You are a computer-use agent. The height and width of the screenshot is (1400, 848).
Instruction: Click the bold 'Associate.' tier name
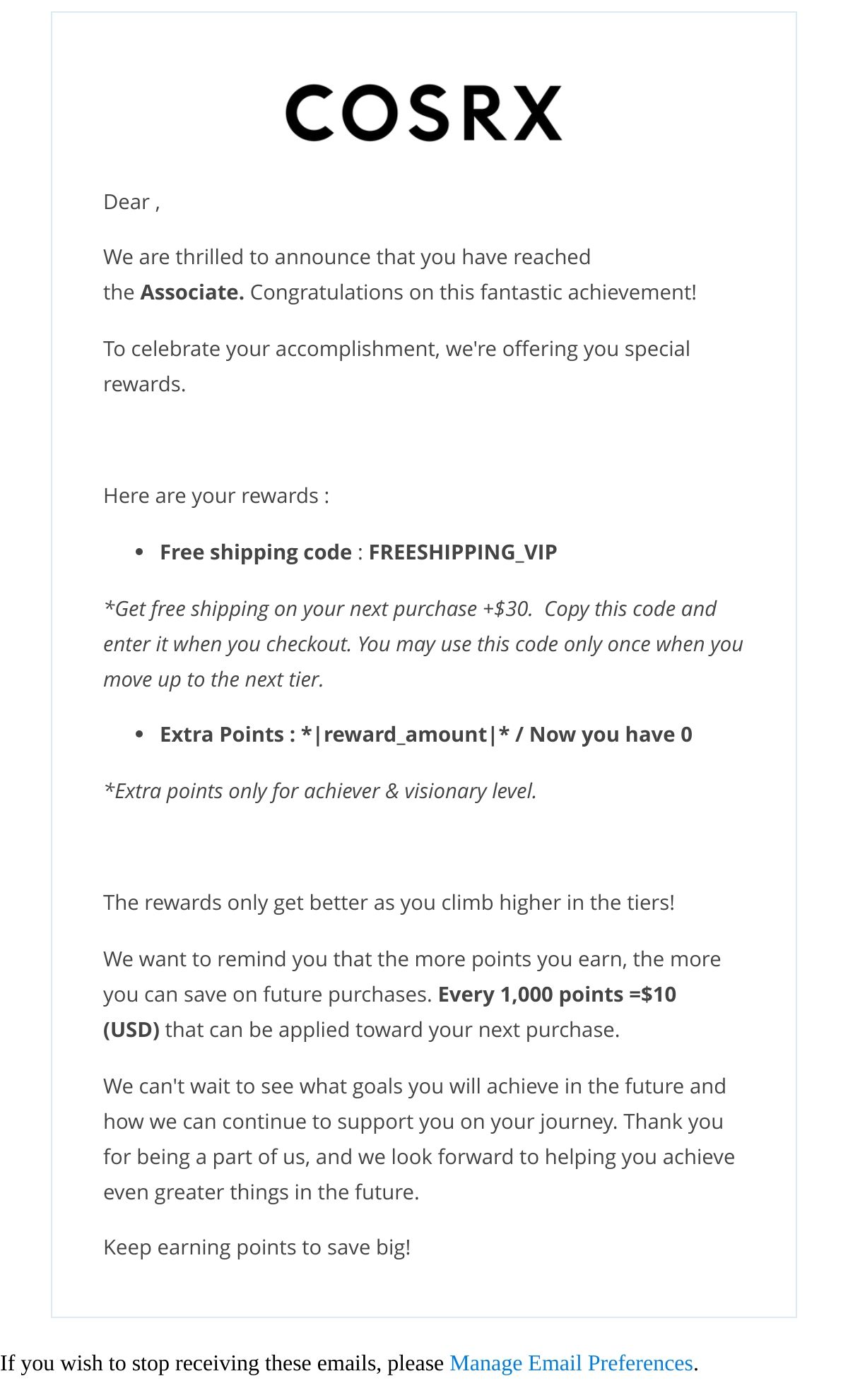point(192,292)
